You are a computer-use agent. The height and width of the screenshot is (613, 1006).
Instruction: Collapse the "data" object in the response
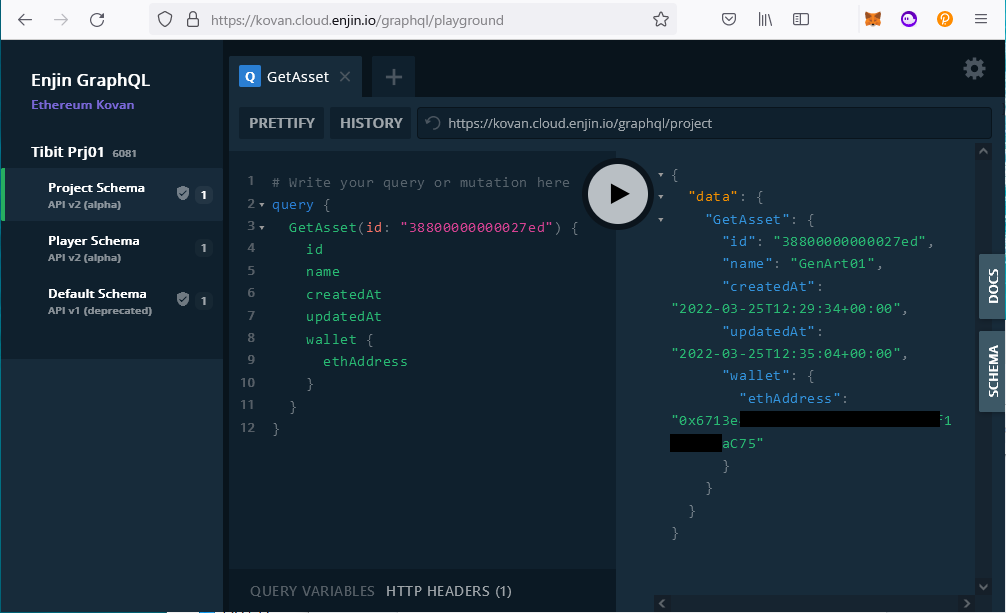661,196
